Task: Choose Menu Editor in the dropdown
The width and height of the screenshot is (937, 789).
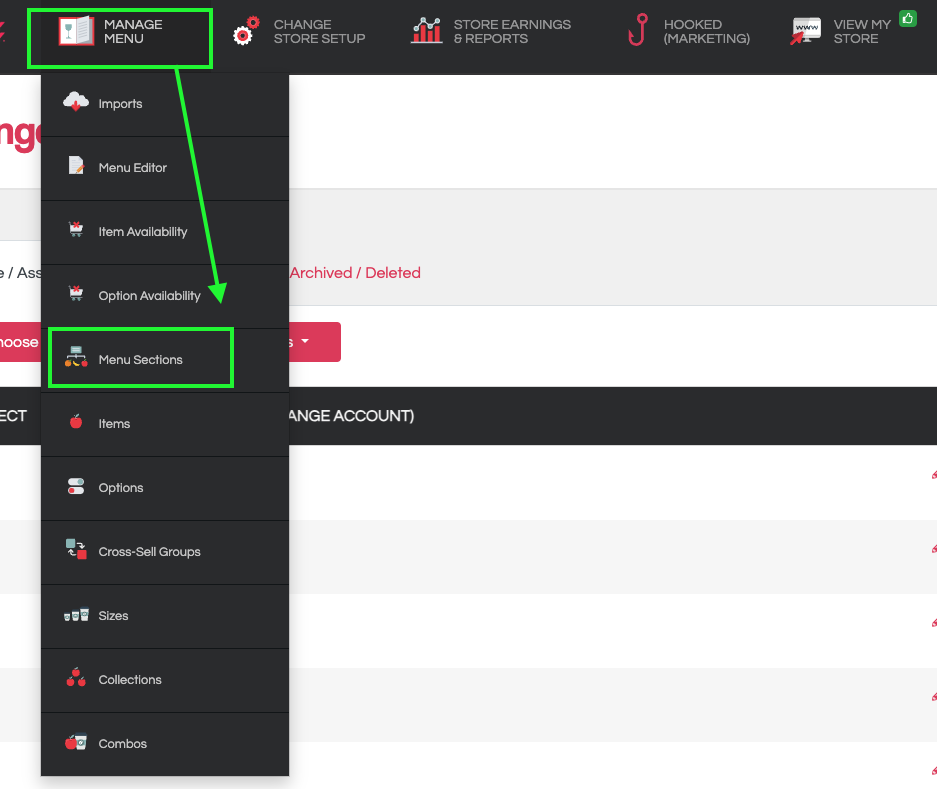Action: [x=165, y=169]
